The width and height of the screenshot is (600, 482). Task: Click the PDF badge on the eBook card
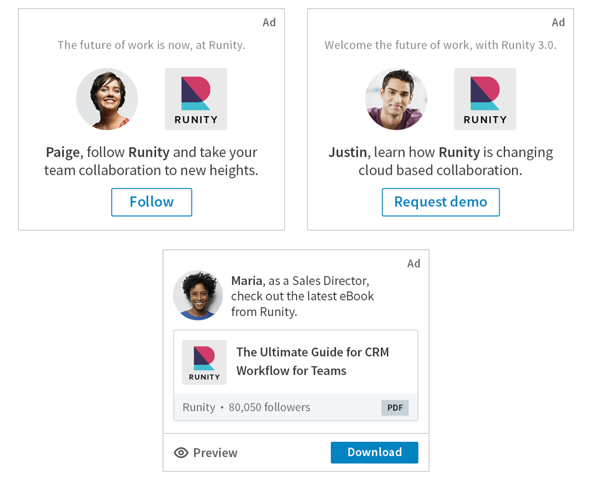395,408
